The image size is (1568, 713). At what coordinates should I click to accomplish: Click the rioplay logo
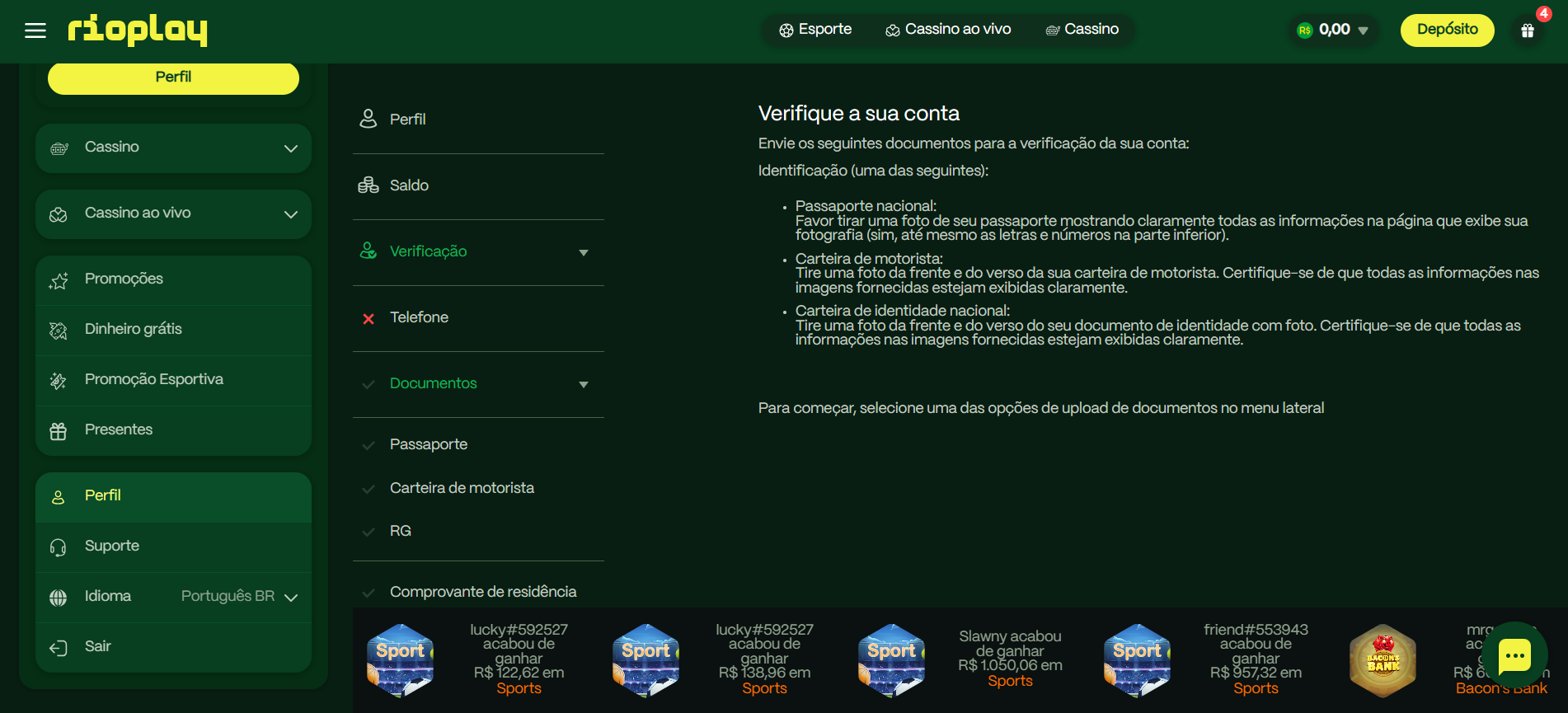(x=138, y=30)
